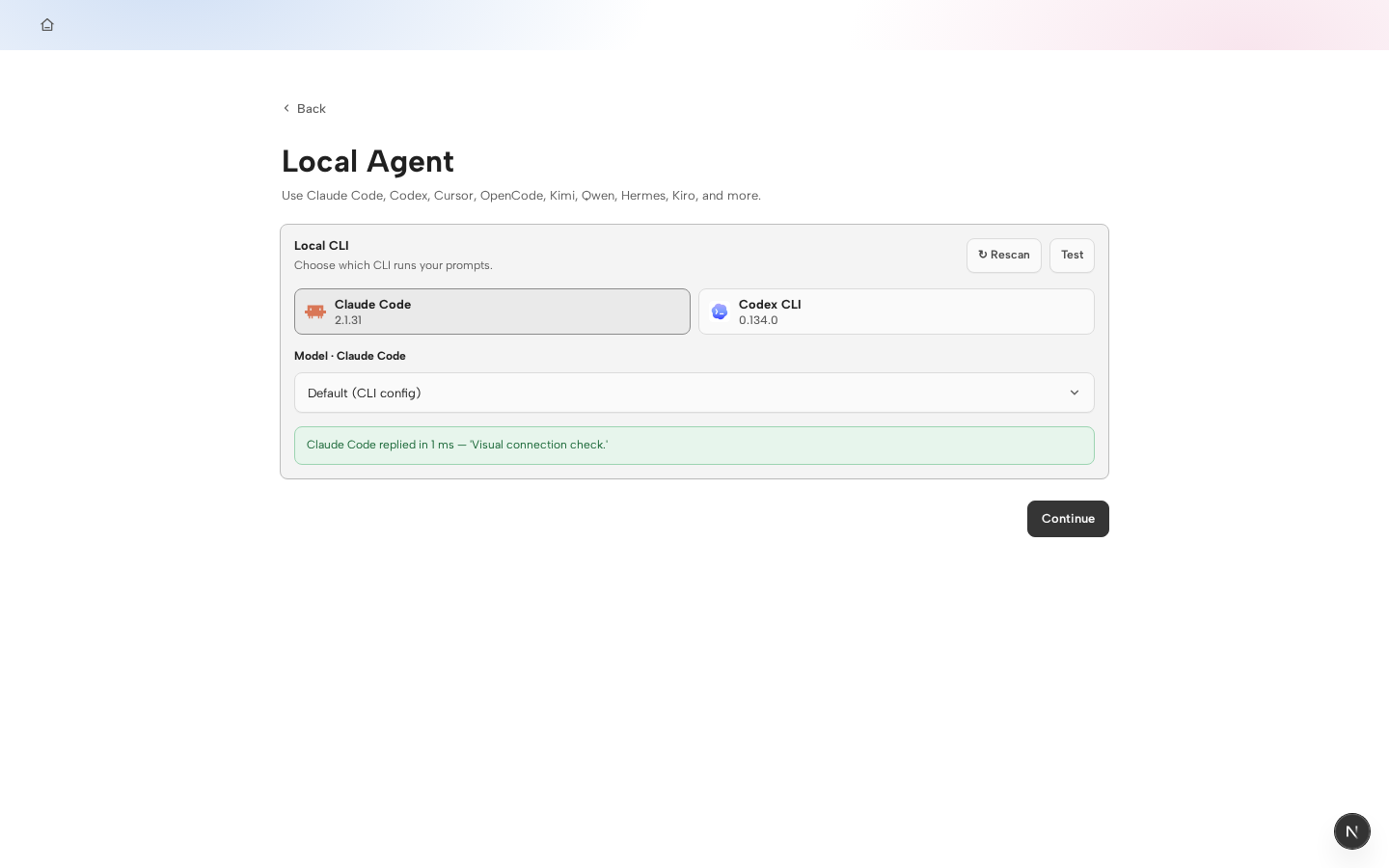Click the 'Choose which CLI runs your prompts.' text
This screenshot has width=1389, height=868.
(x=394, y=265)
